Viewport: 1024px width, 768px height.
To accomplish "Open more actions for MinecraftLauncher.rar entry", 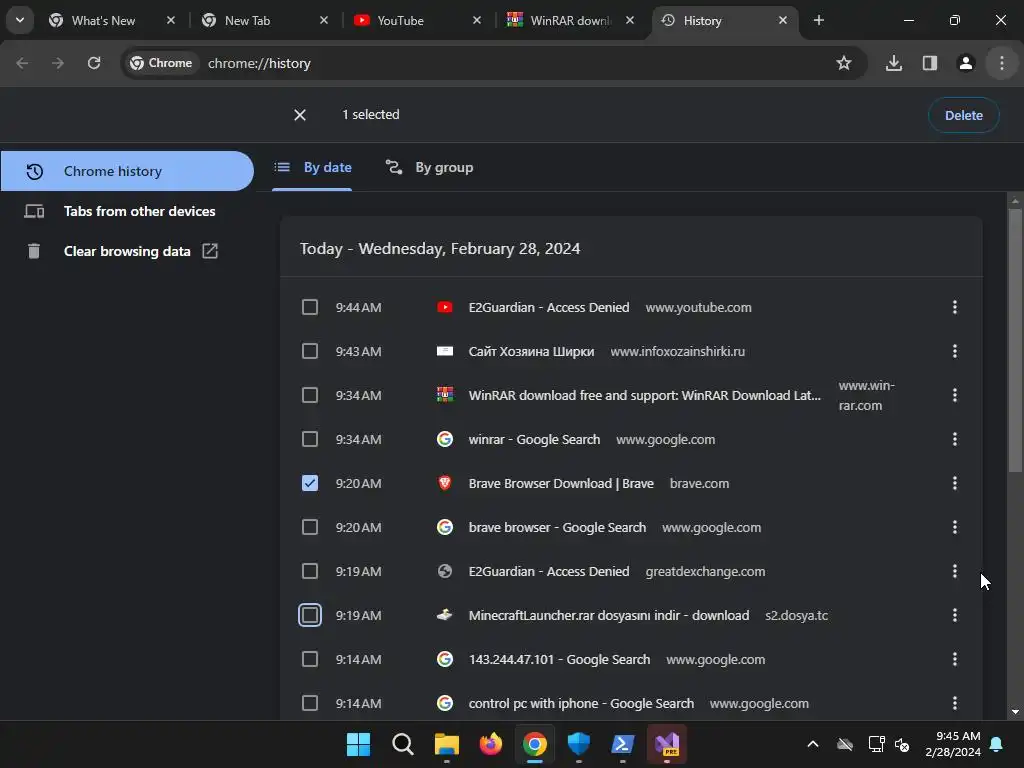I will pos(954,615).
